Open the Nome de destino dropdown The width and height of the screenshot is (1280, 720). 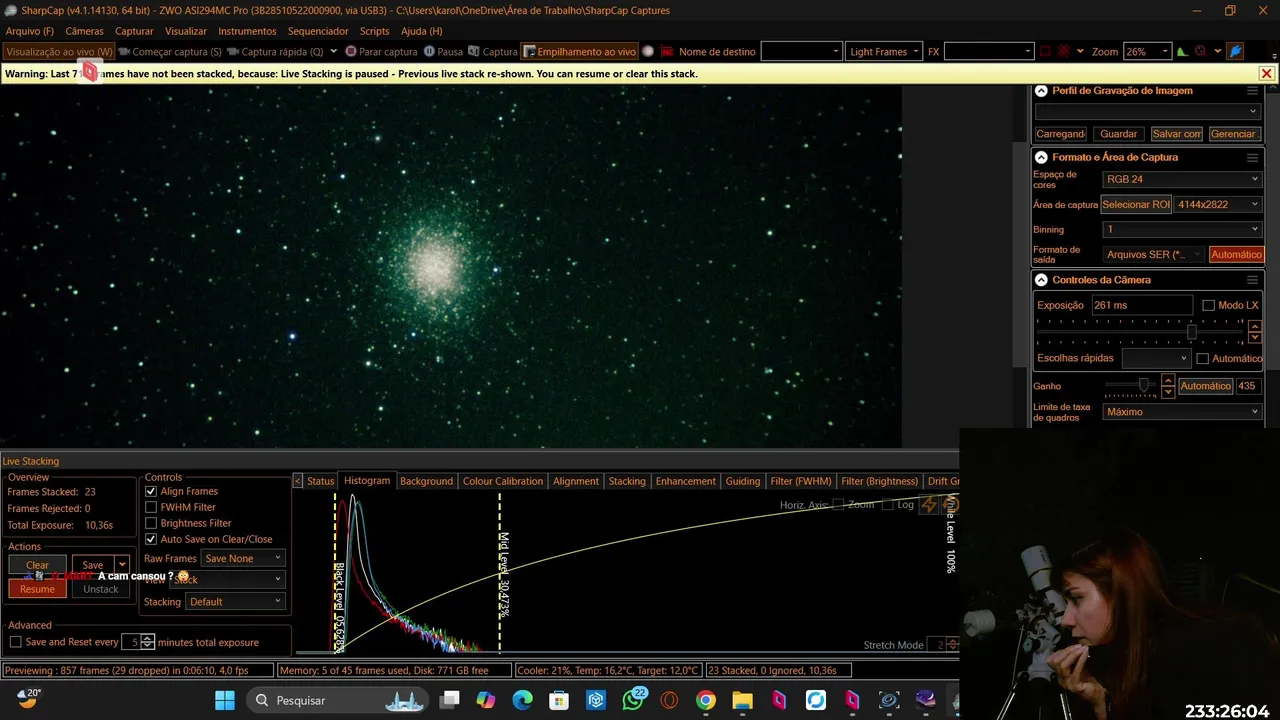click(x=801, y=51)
